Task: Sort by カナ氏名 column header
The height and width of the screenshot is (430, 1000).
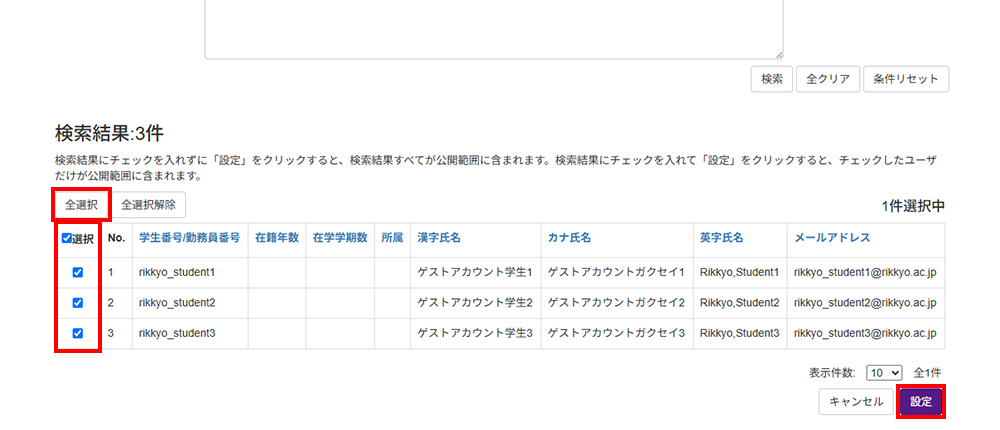Action: click(569, 238)
